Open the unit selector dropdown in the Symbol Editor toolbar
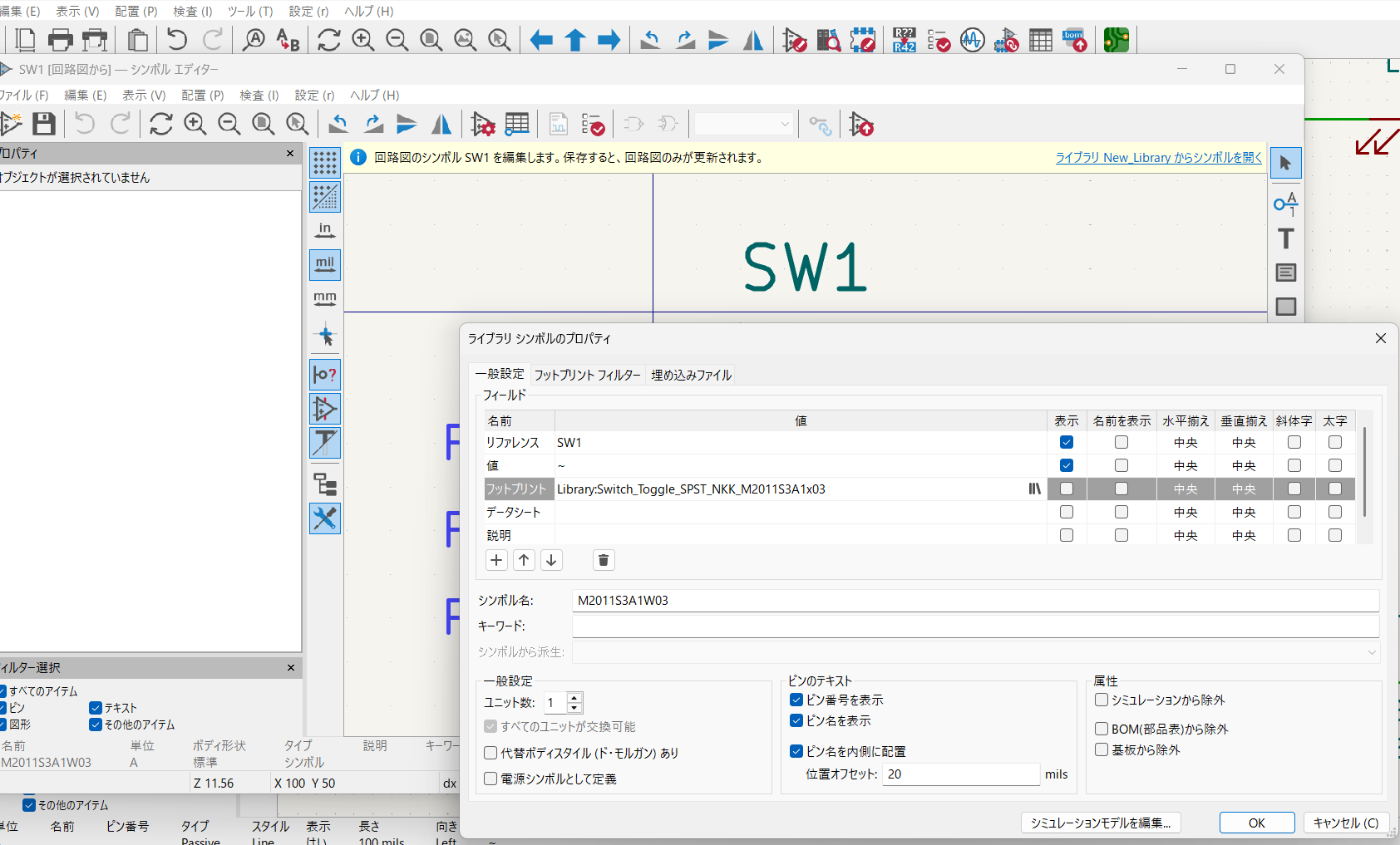This screenshot has width=1400, height=845. [746, 124]
